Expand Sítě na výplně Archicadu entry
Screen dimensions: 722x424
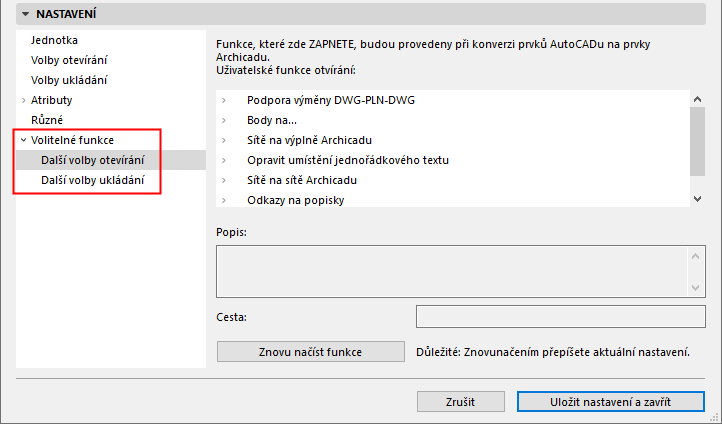225,140
